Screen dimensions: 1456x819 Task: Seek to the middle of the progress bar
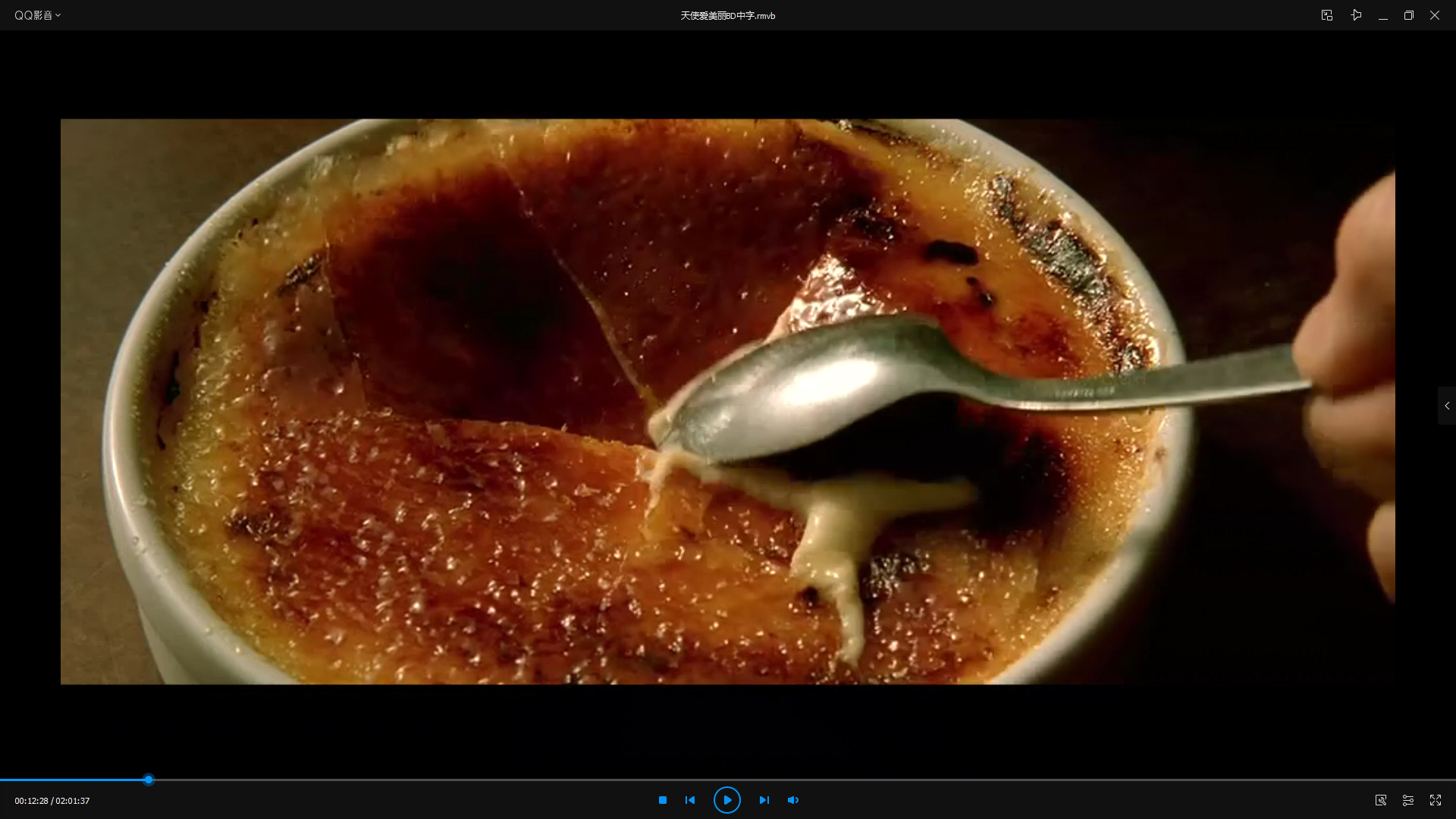coord(728,780)
